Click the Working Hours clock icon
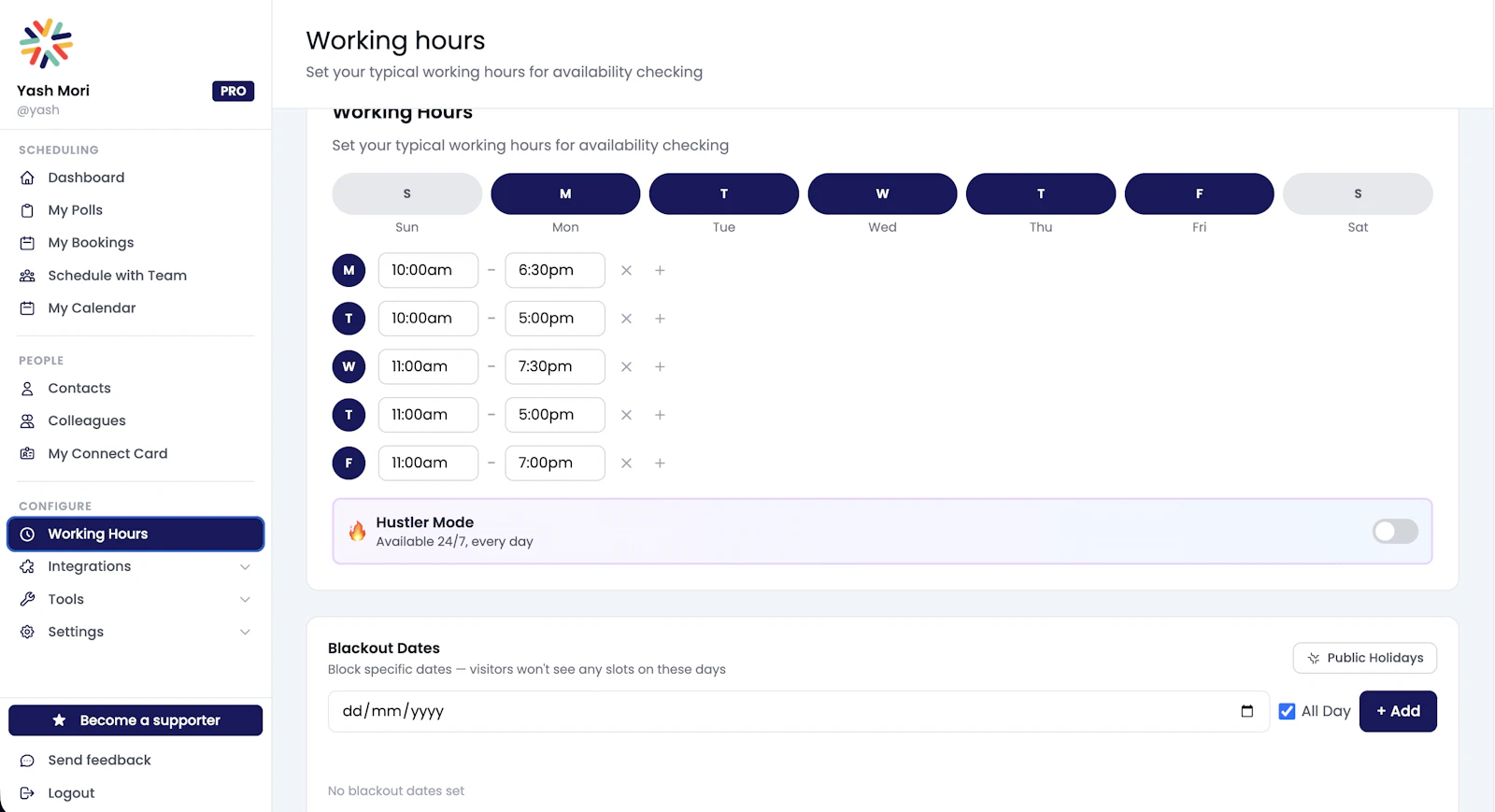This screenshot has height=812, width=1495. pyautogui.click(x=27, y=534)
